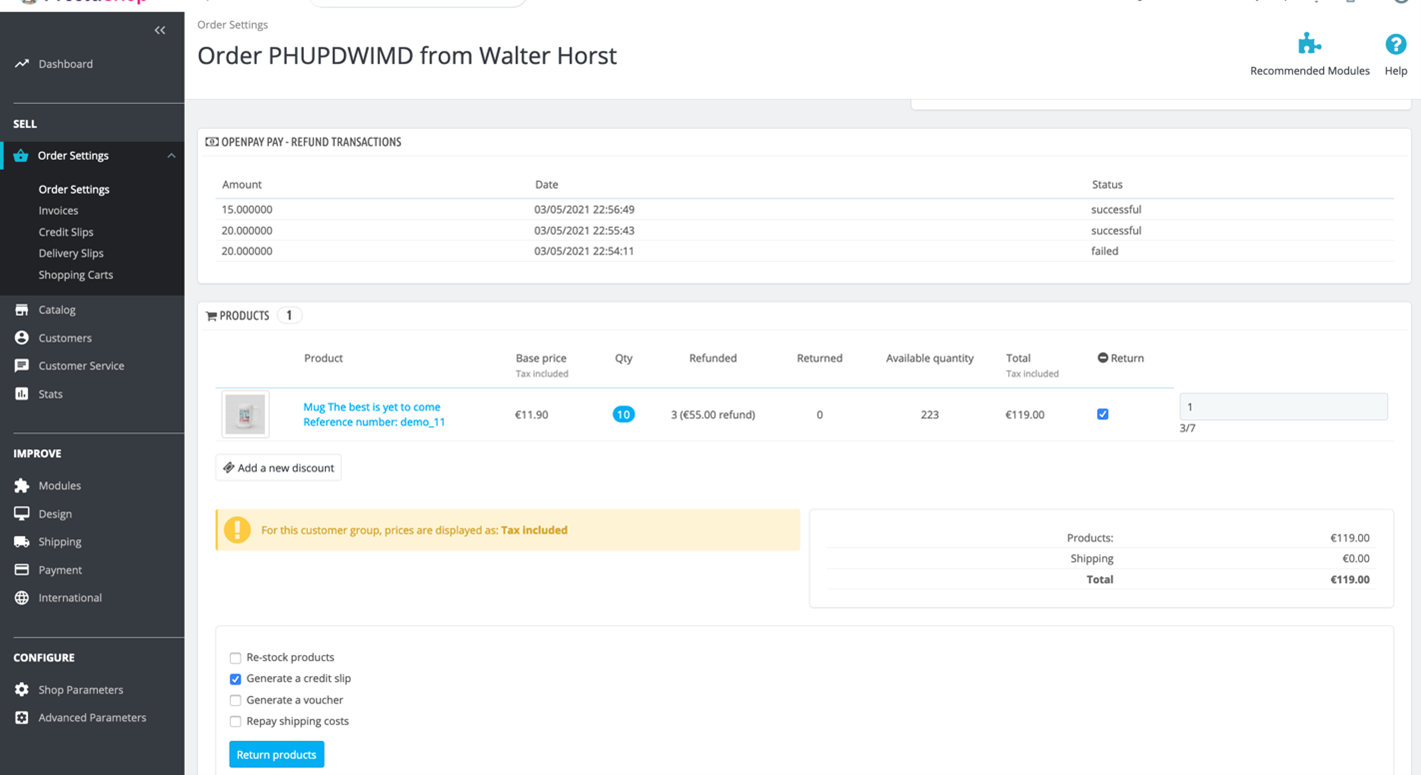The height and width of the screenshot is (775, 1421).
Task: Click the Recommended Modules puzzle icon
Action: point(1309,44)
